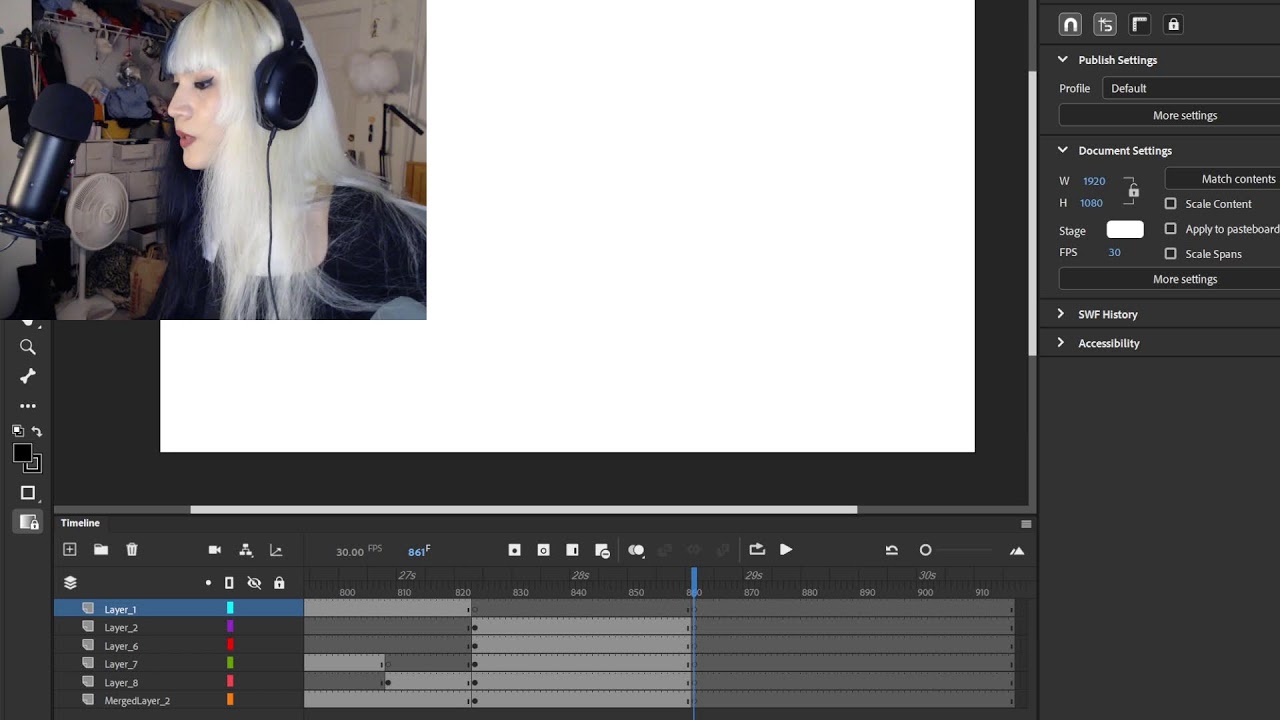Open the three-dots edit toolbar button

(x=28, y=406)
